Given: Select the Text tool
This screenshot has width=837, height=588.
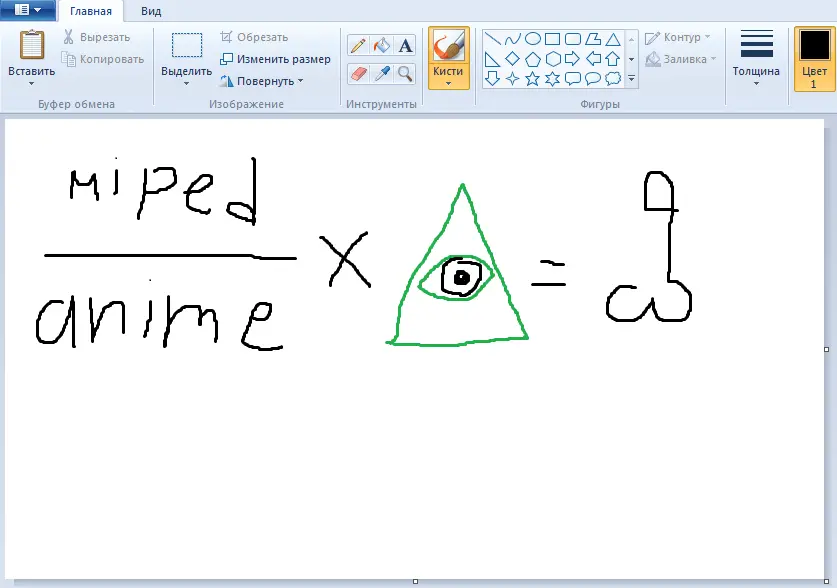Looking at the screenshot, I should (x=405, y=45).
